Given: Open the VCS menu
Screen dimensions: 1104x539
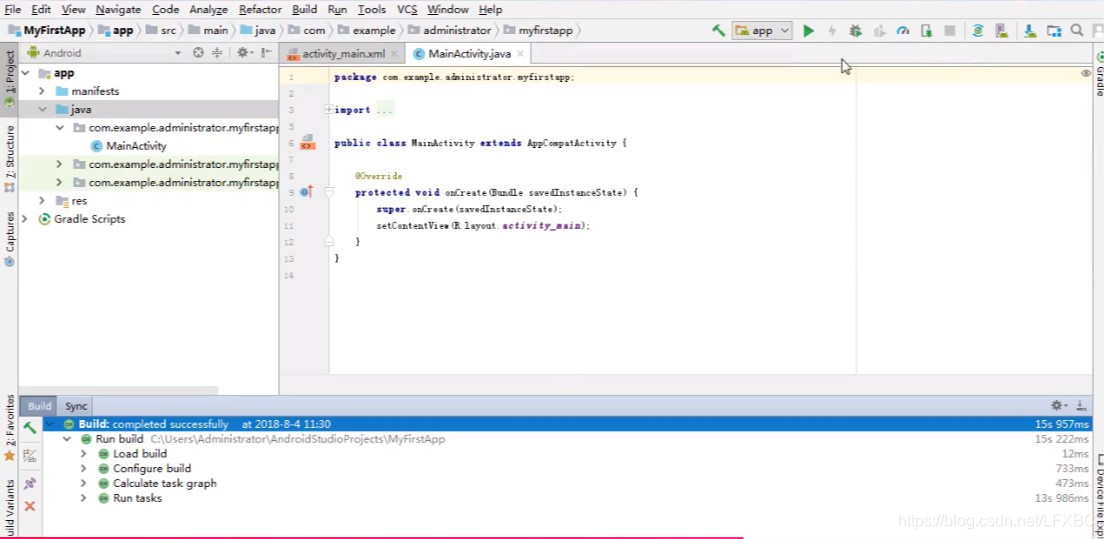Looking at the screenshot, I should point(407,10).
